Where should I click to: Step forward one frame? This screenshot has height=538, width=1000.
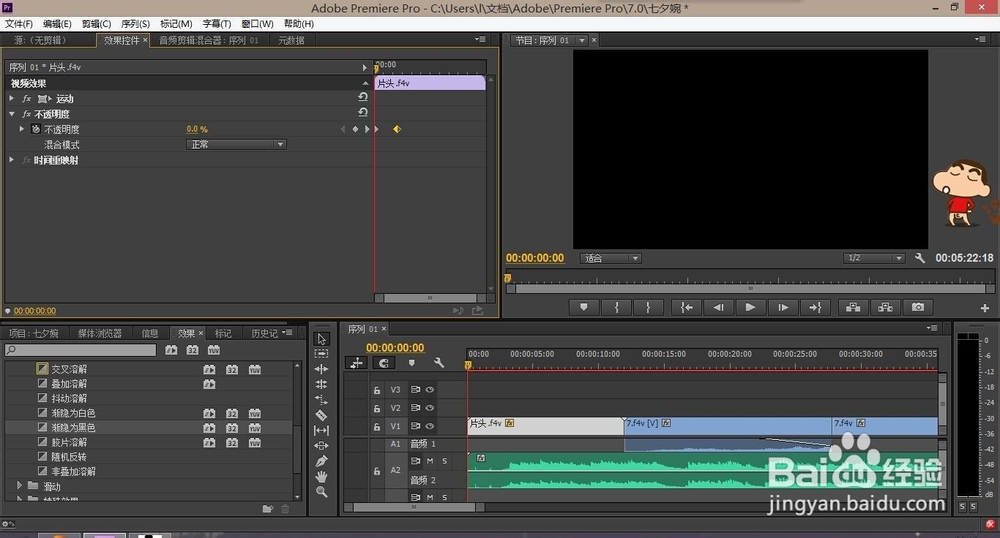783,307
